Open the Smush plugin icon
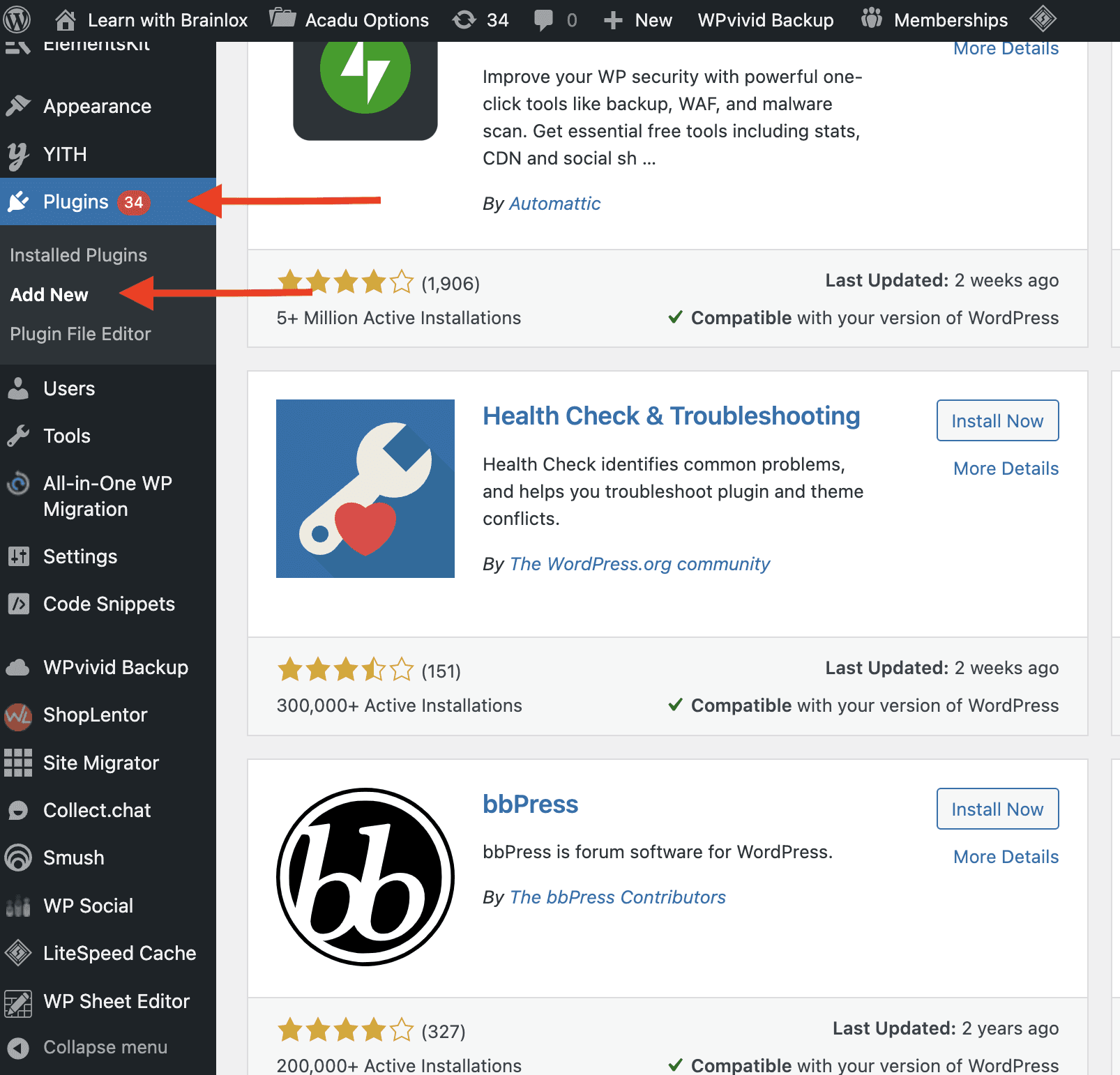Screen dimensions: 1120x1075 tap(19, 857)
